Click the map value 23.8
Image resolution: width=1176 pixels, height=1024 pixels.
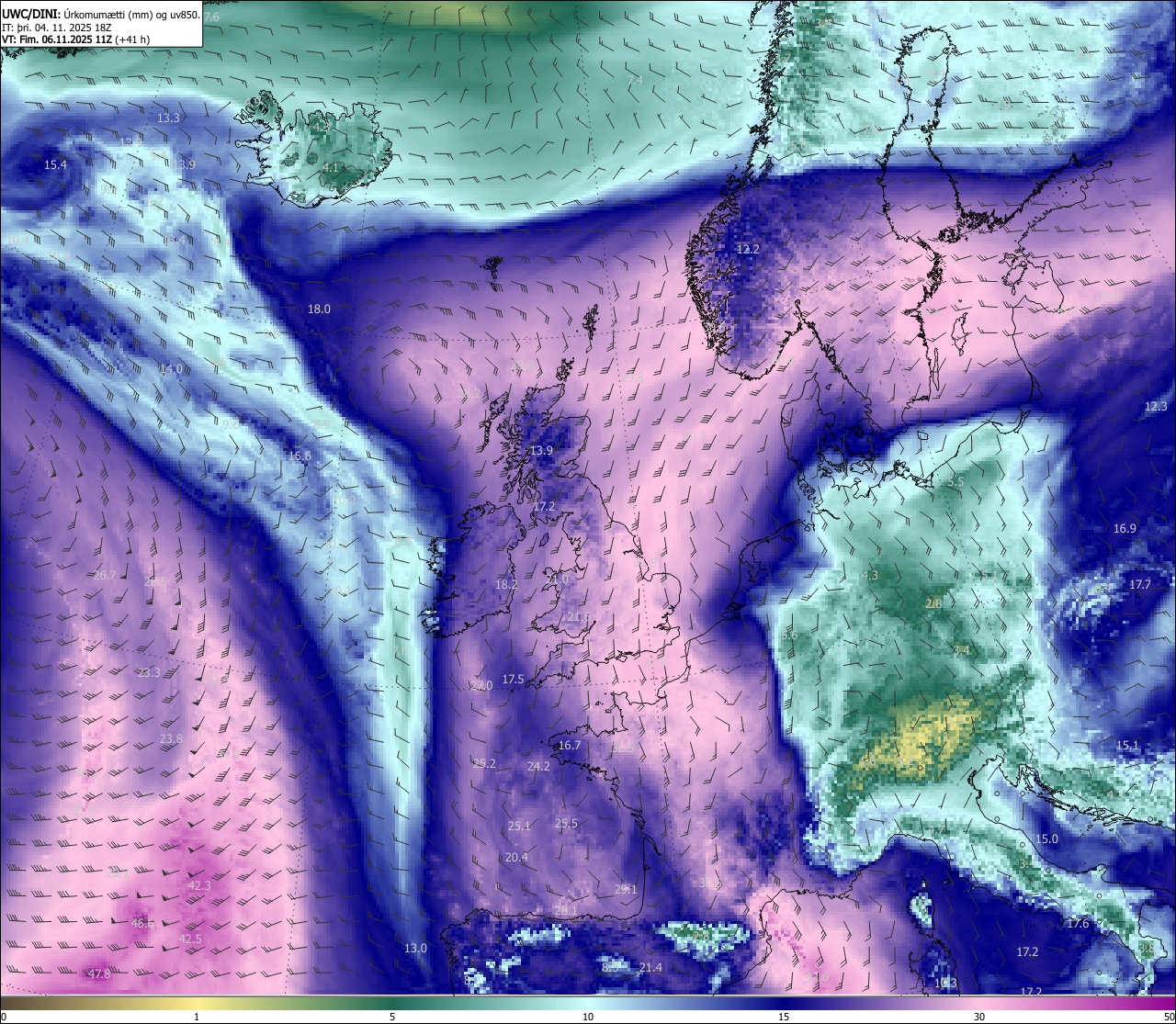click(171, 739)
